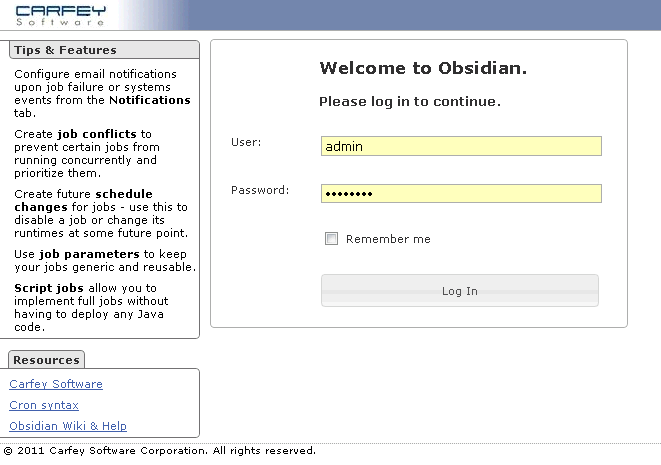Viewport: 661px width, 465px height.
Task: Click the Welcome to Obsidian heading
Action: pyautogui.click(x=423, y=69)
